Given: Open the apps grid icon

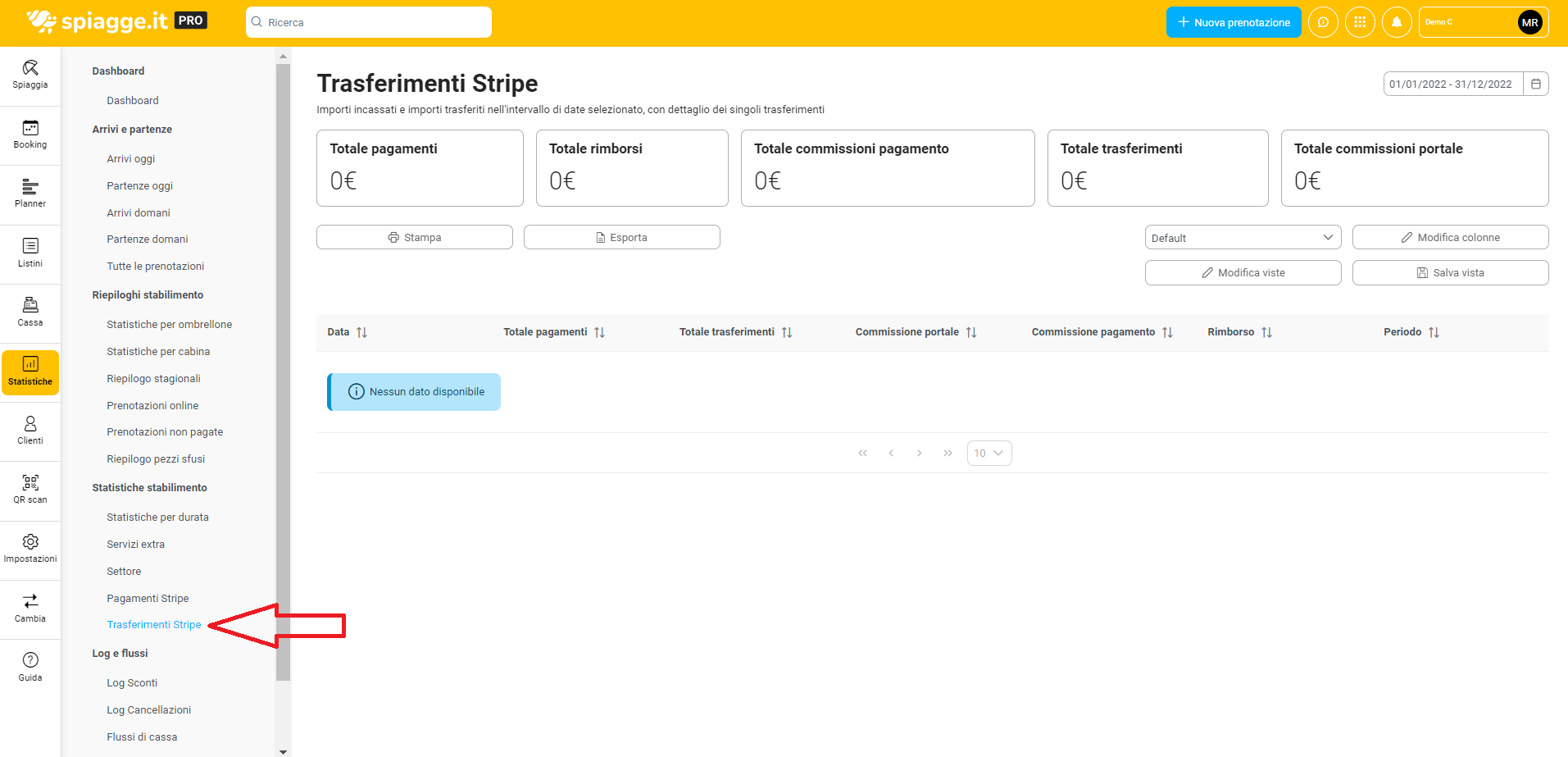Looking at the screenshot, I should click(x=1360, y=22).
